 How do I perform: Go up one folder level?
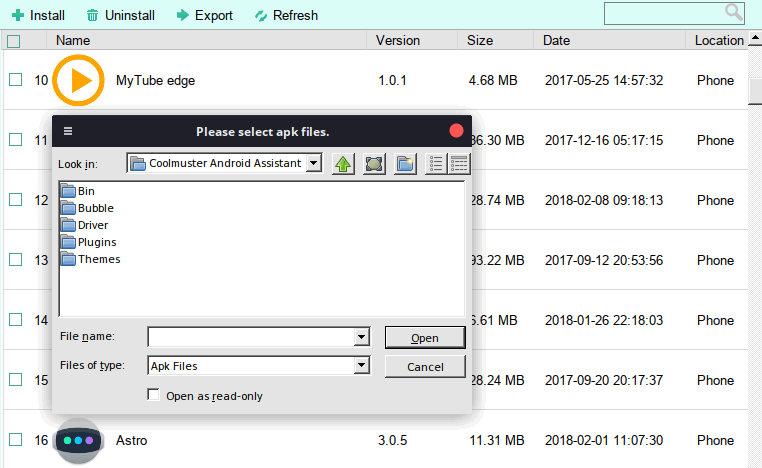[x=343, y=164]
